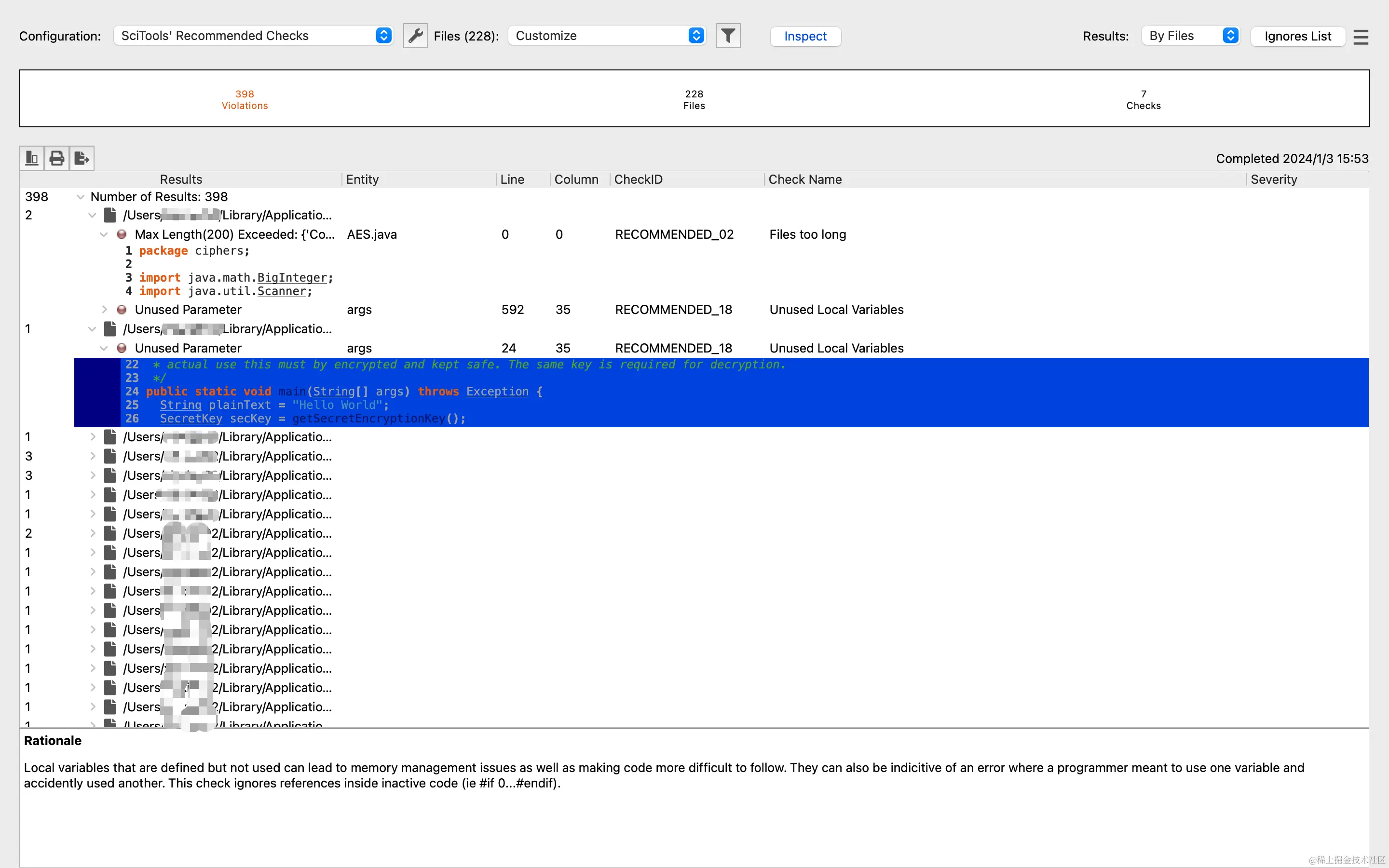Screen dimensions: 1389x868
Task: Click the wrench configuration settings icon
Action: pos(416,36)
